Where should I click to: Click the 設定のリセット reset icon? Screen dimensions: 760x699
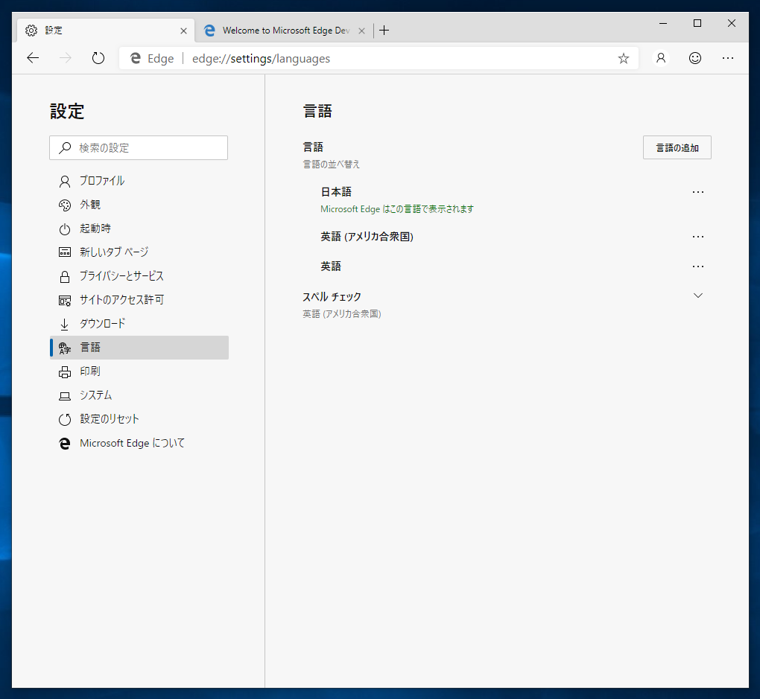[x=64, y=419]
